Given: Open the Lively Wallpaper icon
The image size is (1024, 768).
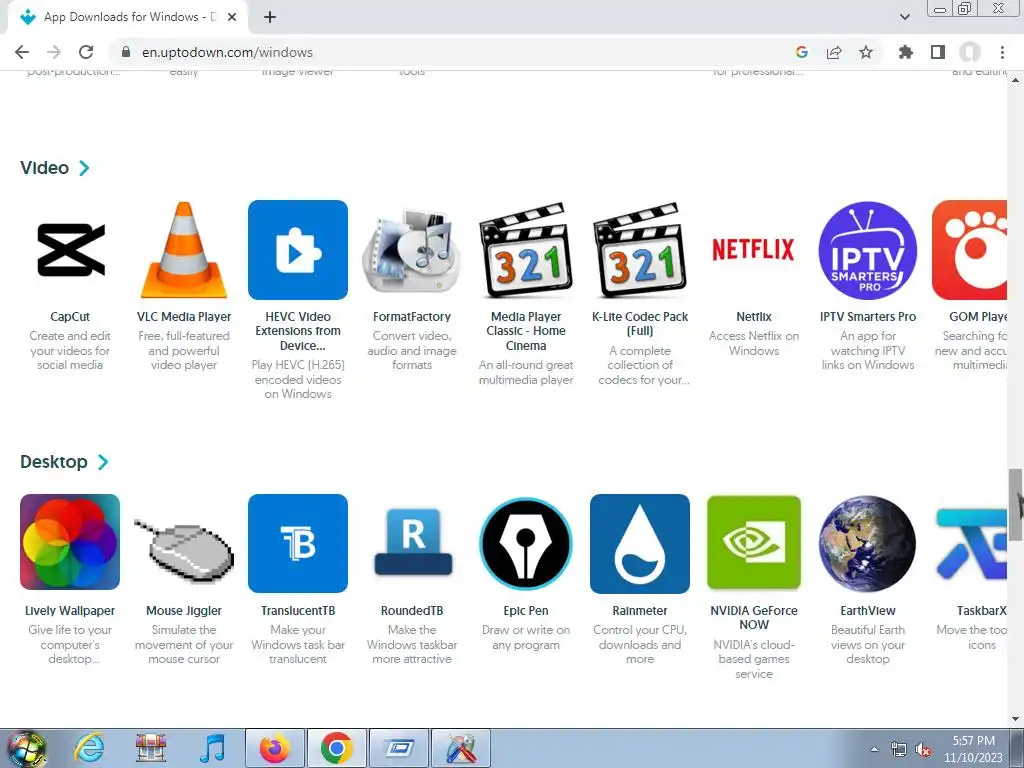Looking at the screenshot, I should click(x=70, y=542).
